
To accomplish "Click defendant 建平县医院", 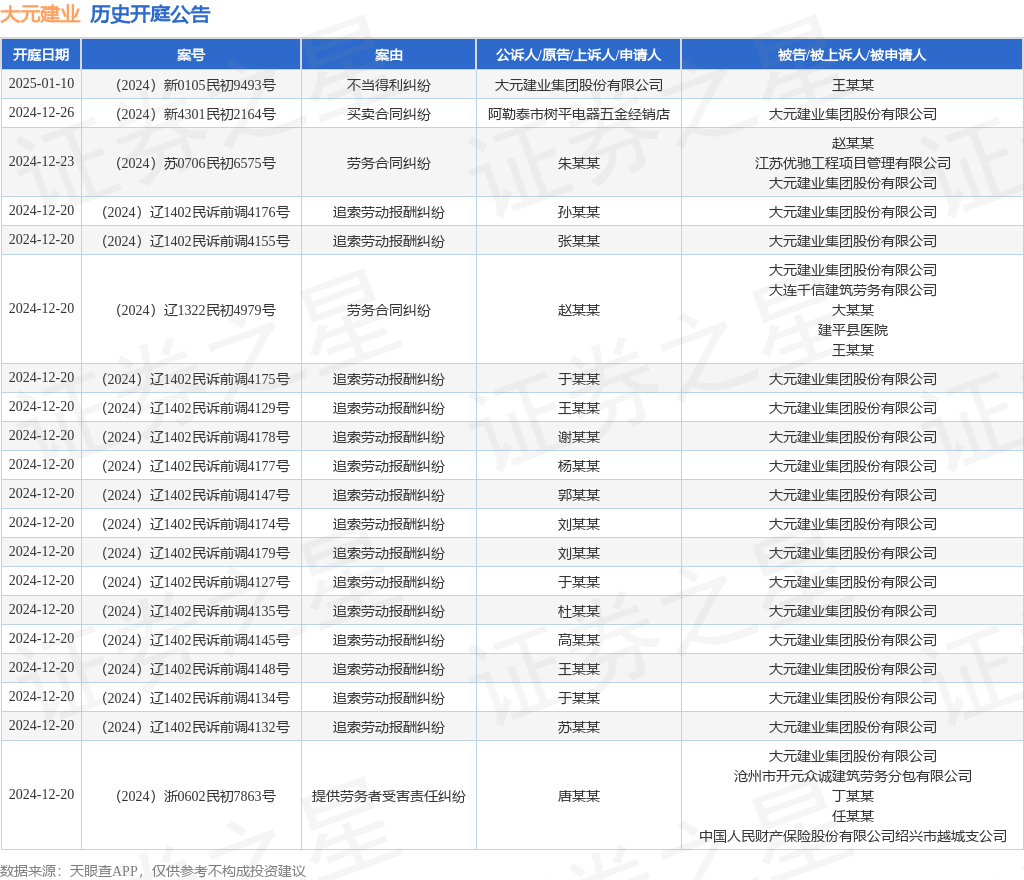I will click(x=852, y=330).
